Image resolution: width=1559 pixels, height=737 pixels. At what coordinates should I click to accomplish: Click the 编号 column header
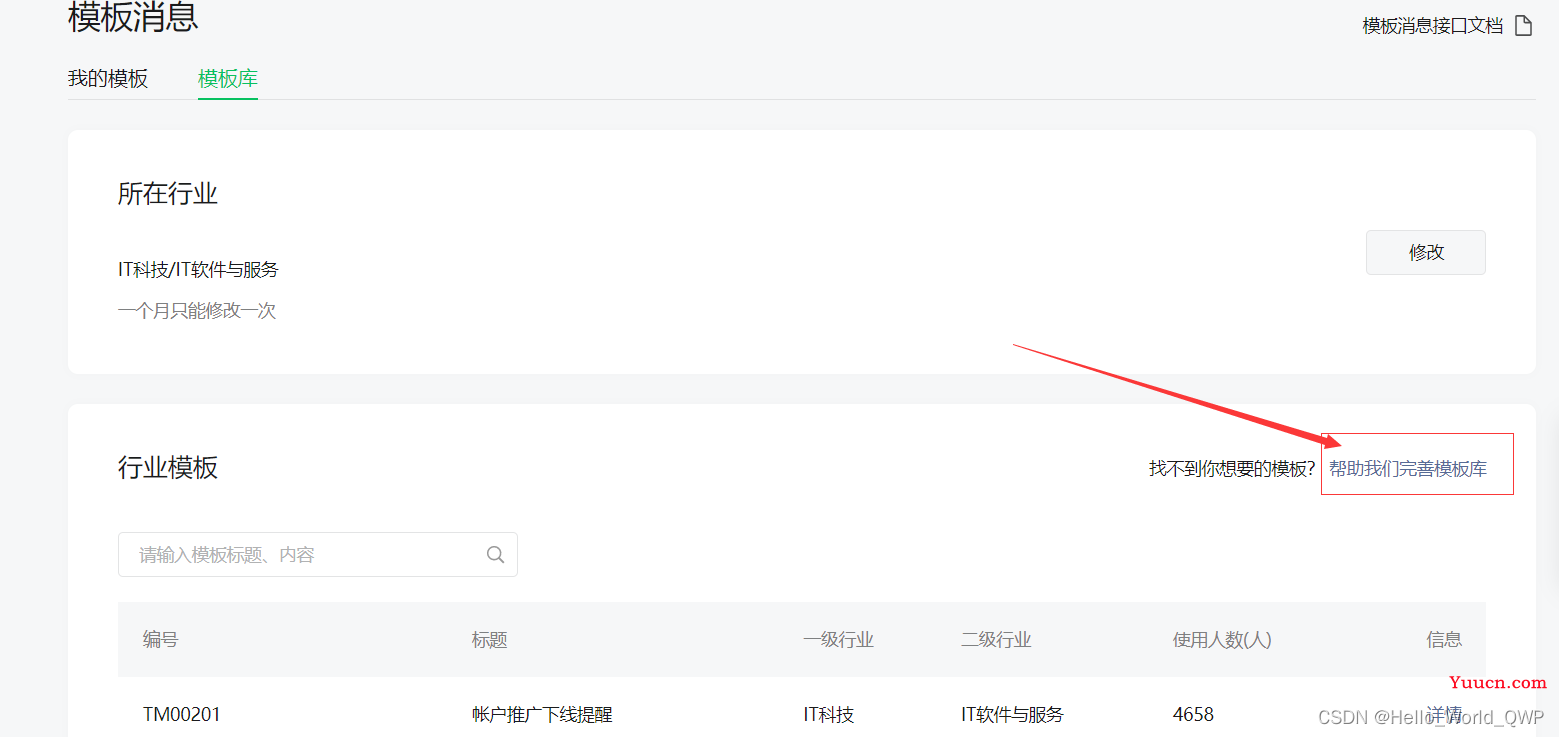pyautogui.click(x=160, y=640)
